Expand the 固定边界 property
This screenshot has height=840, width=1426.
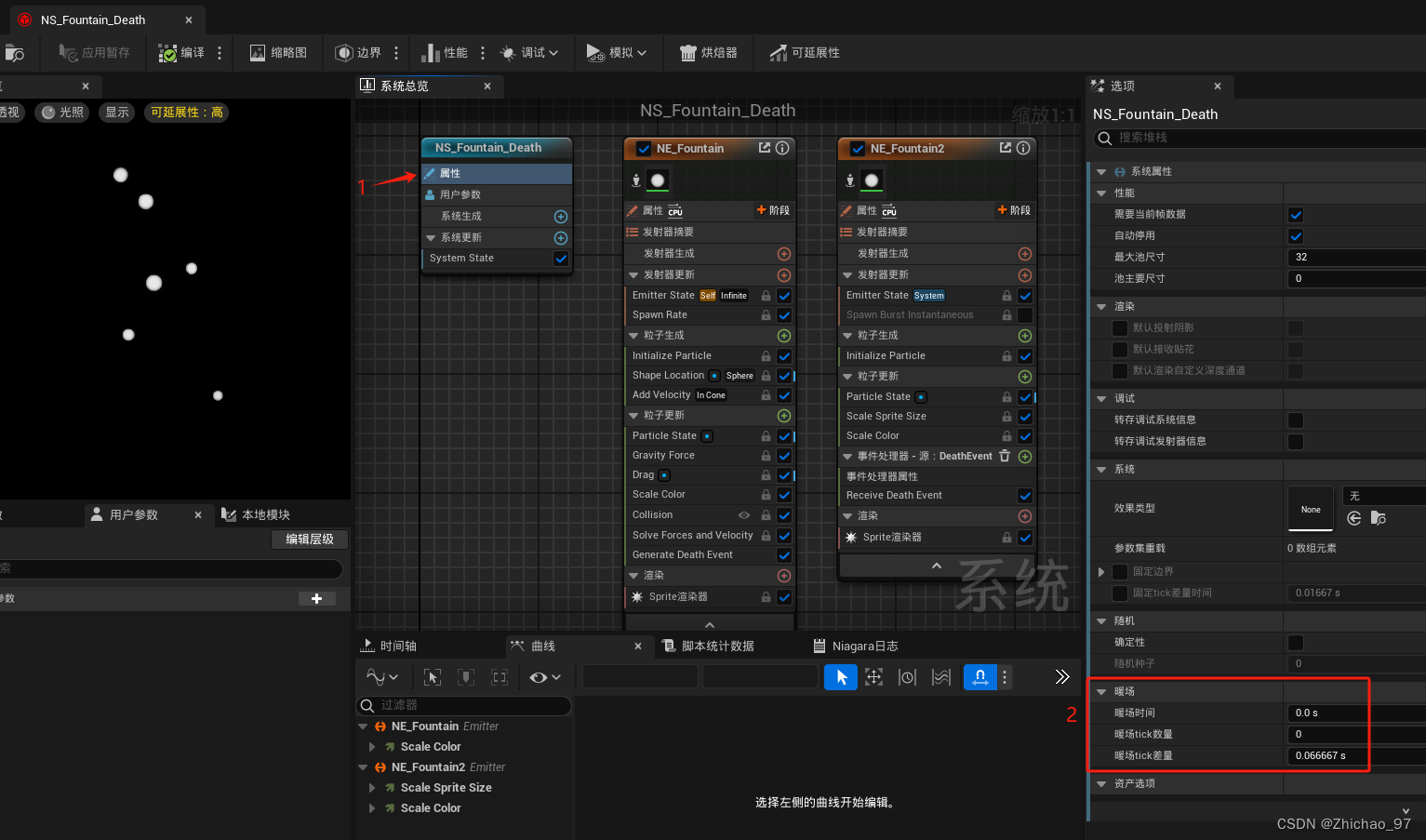click(1101, 572)
